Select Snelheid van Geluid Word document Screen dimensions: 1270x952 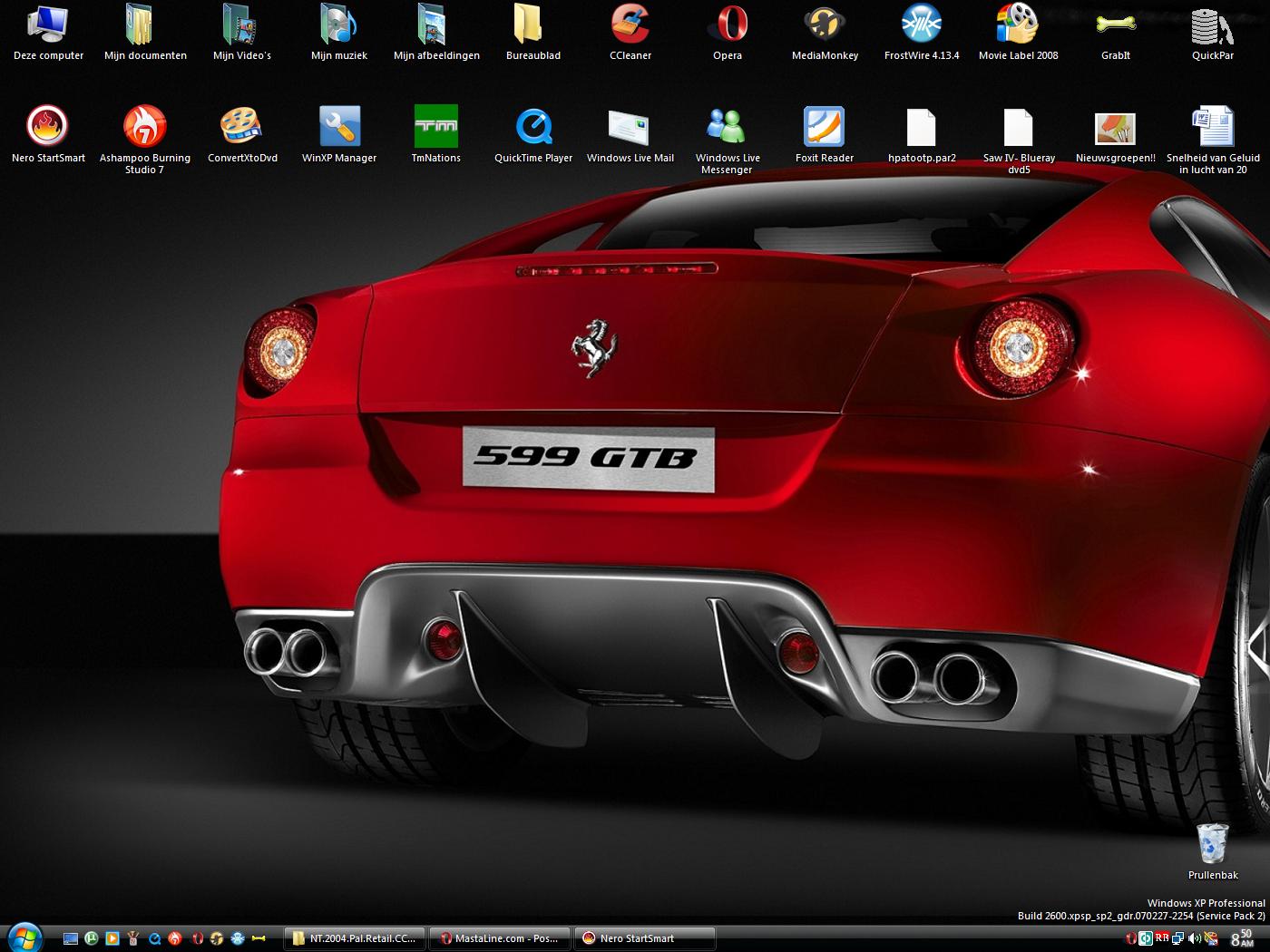1213,140
